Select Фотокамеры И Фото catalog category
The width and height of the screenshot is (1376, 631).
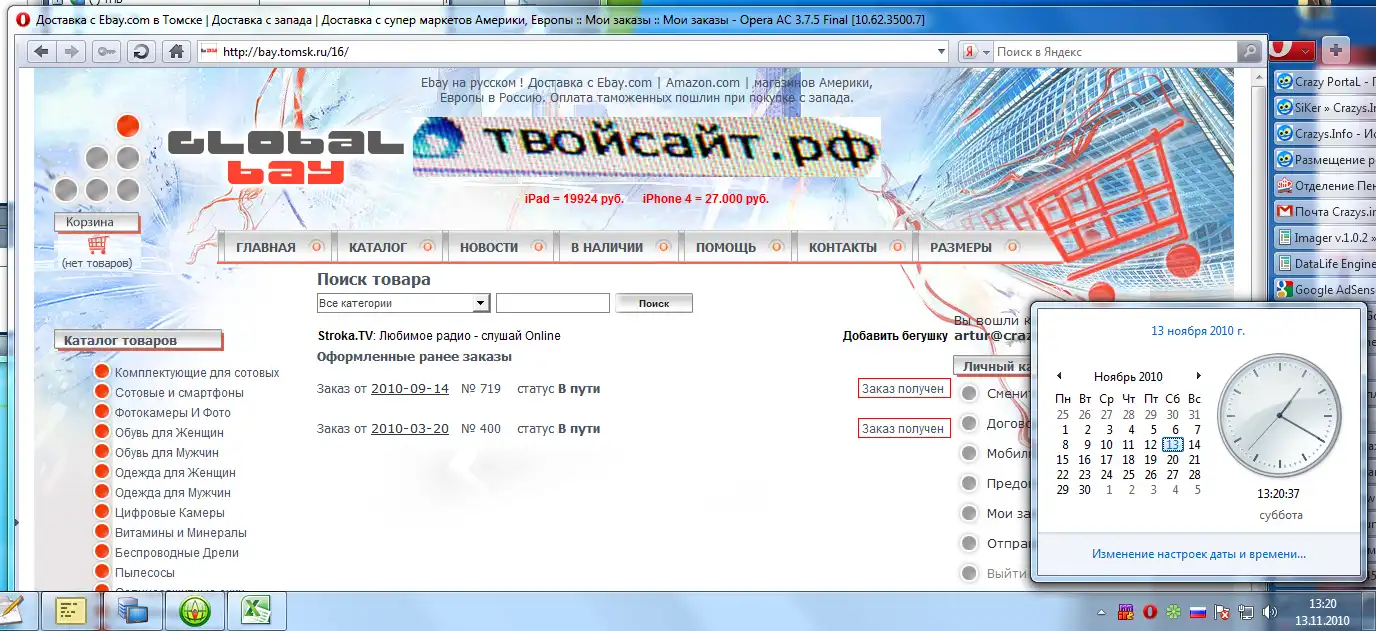[172, 412]
